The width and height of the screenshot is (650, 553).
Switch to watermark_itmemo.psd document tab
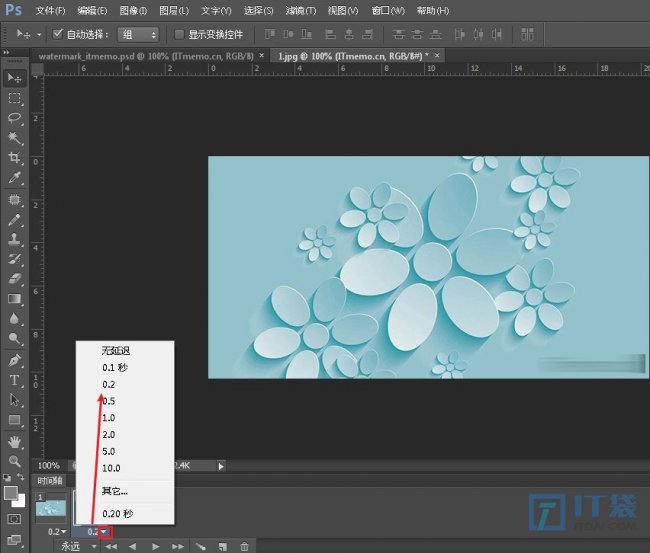(x=146, y=56)
